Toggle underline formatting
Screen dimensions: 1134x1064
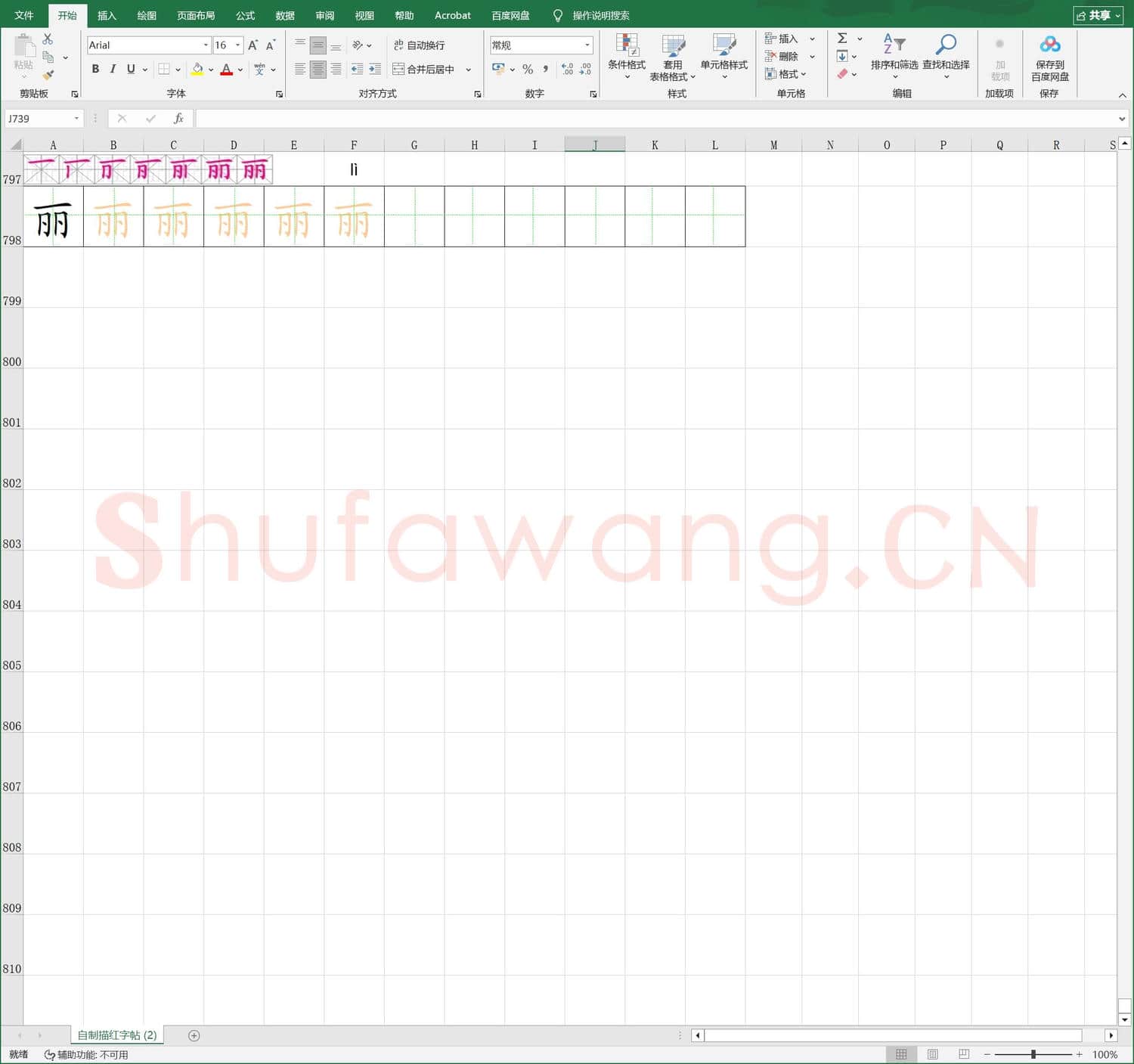click(131, 69)
